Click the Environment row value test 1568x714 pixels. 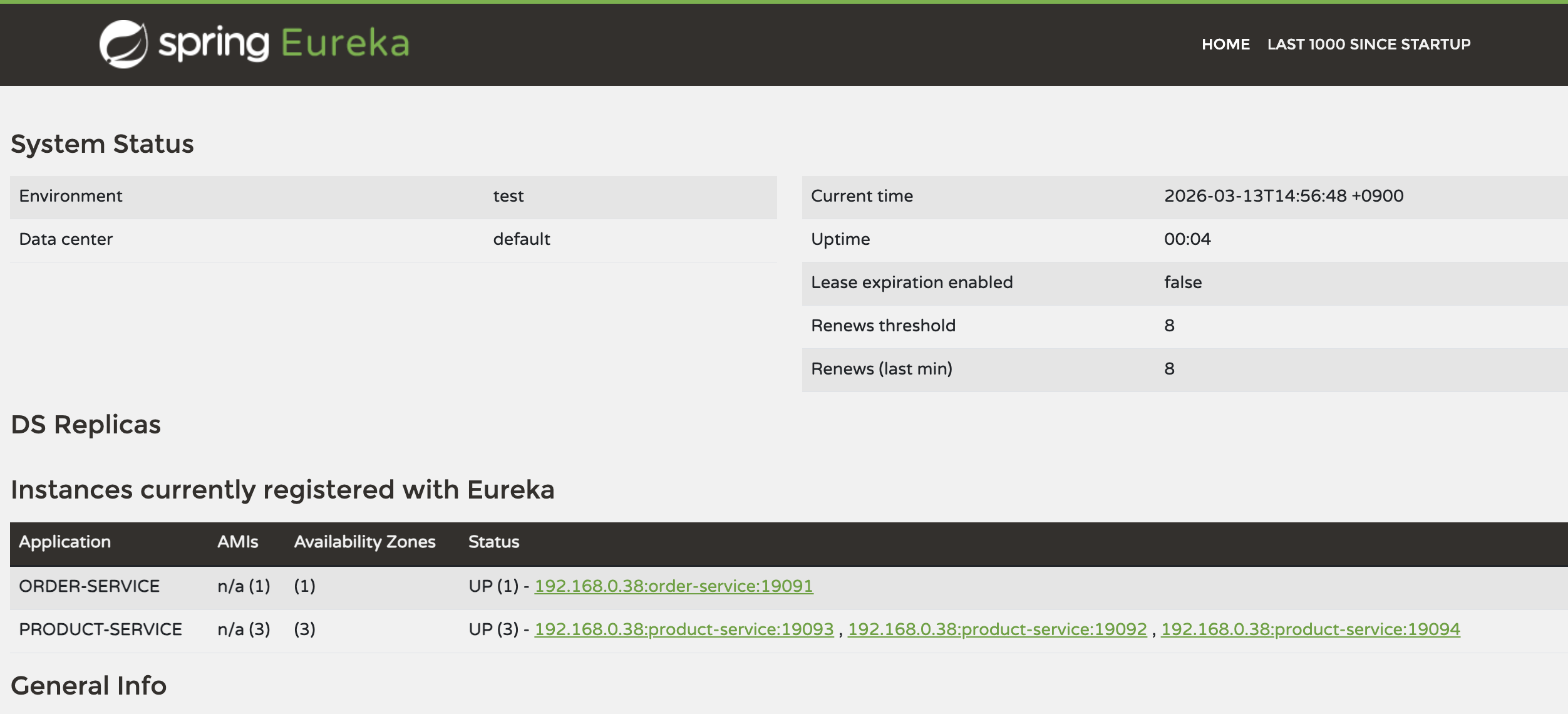tap(508, 196)
